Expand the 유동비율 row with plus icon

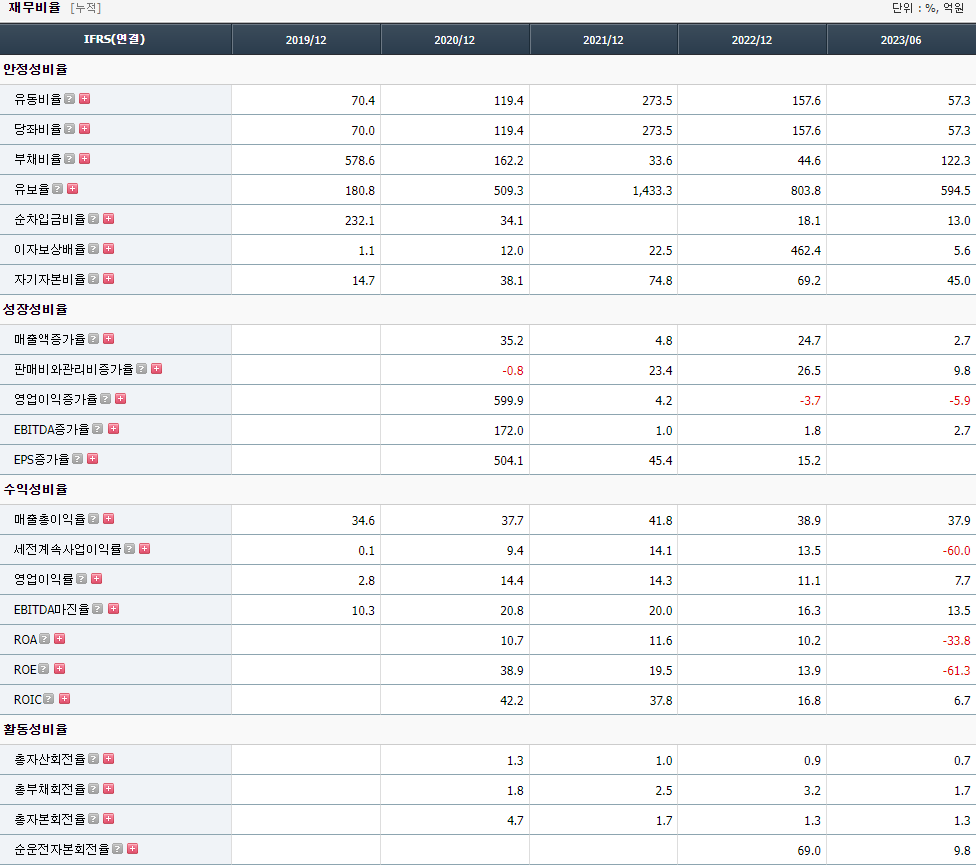coord(85,99)
